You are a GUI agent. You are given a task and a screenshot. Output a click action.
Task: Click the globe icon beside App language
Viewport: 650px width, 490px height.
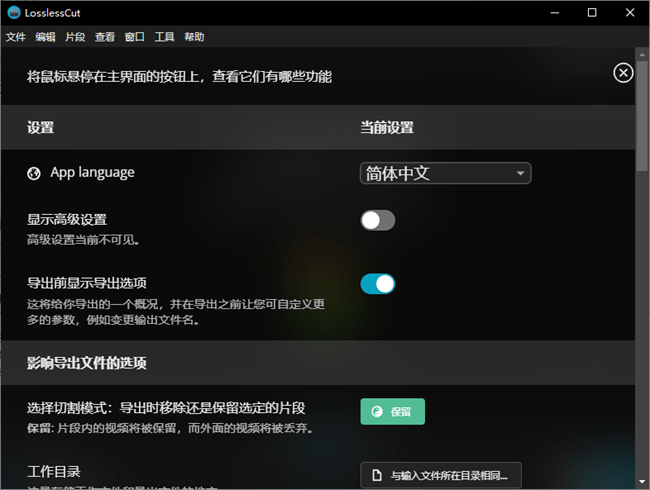[x=35, y=173]
